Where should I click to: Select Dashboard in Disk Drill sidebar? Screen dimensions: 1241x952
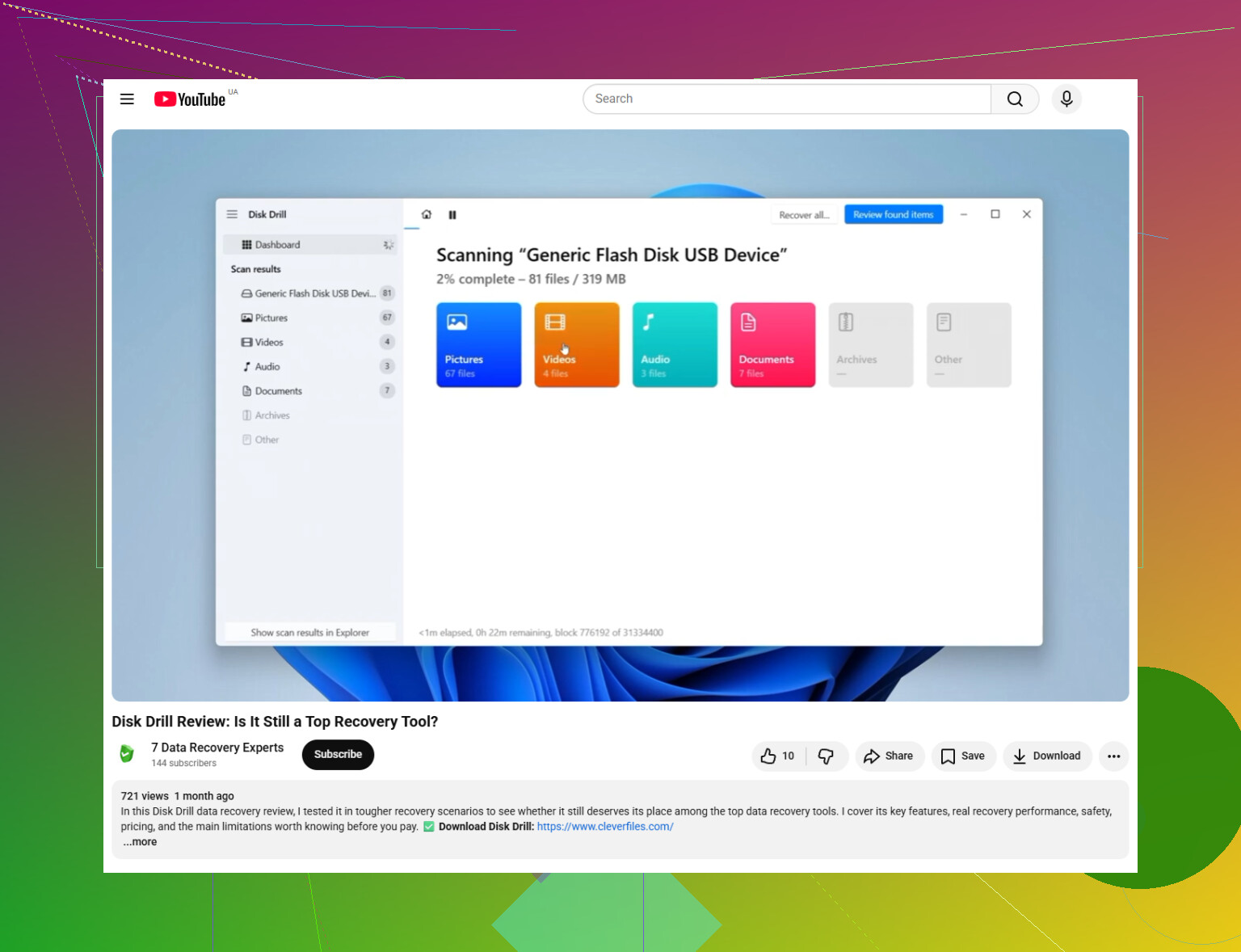pos(310,245)
